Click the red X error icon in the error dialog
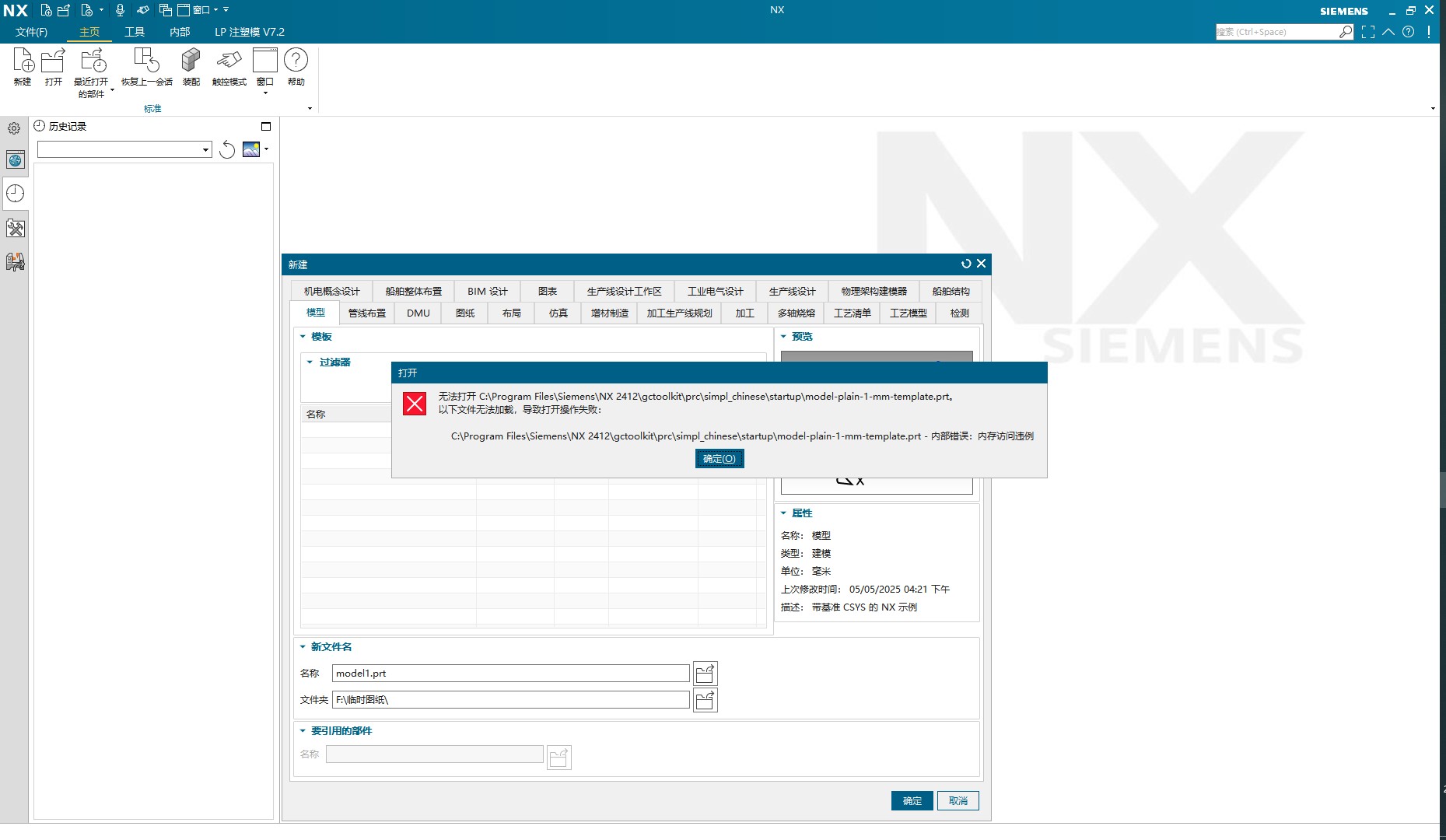This screenshot has width=1446, height=840. pyautogui.click(x=415, y=403)
